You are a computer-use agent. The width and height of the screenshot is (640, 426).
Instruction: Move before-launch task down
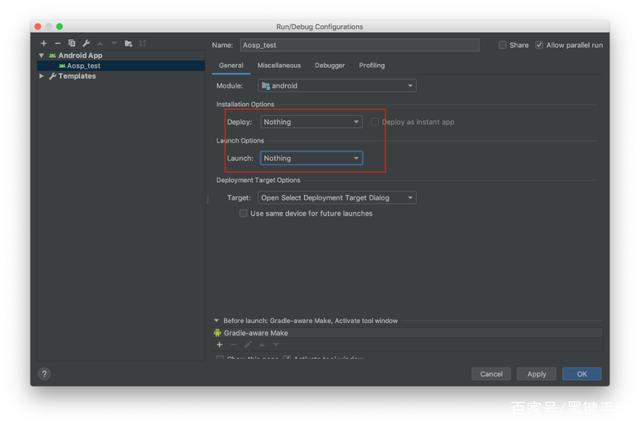coord(276,345)
